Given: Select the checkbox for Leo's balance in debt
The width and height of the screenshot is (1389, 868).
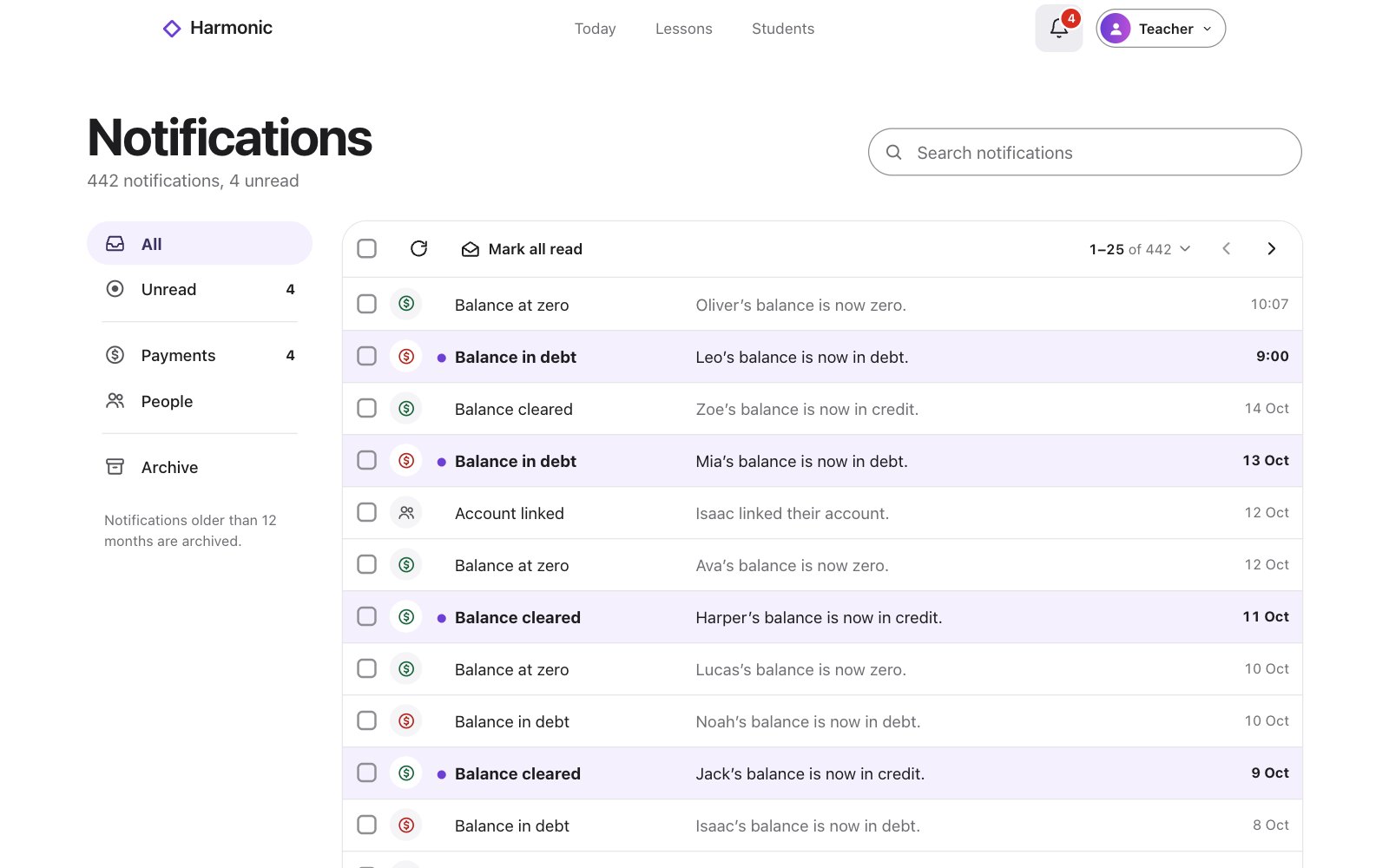Looking at the screenshot, I should 367,356.
